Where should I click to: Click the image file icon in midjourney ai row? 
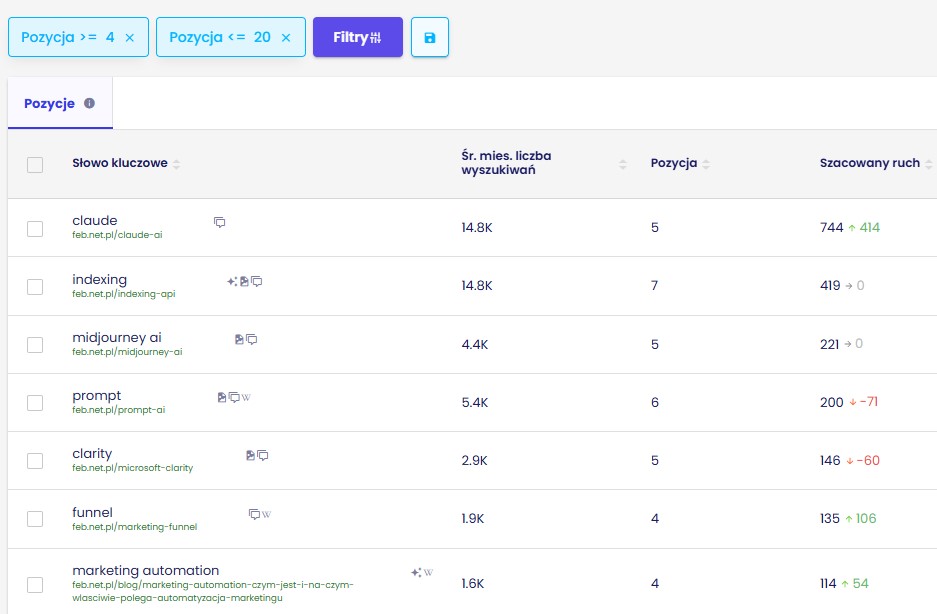pos(239,339)
